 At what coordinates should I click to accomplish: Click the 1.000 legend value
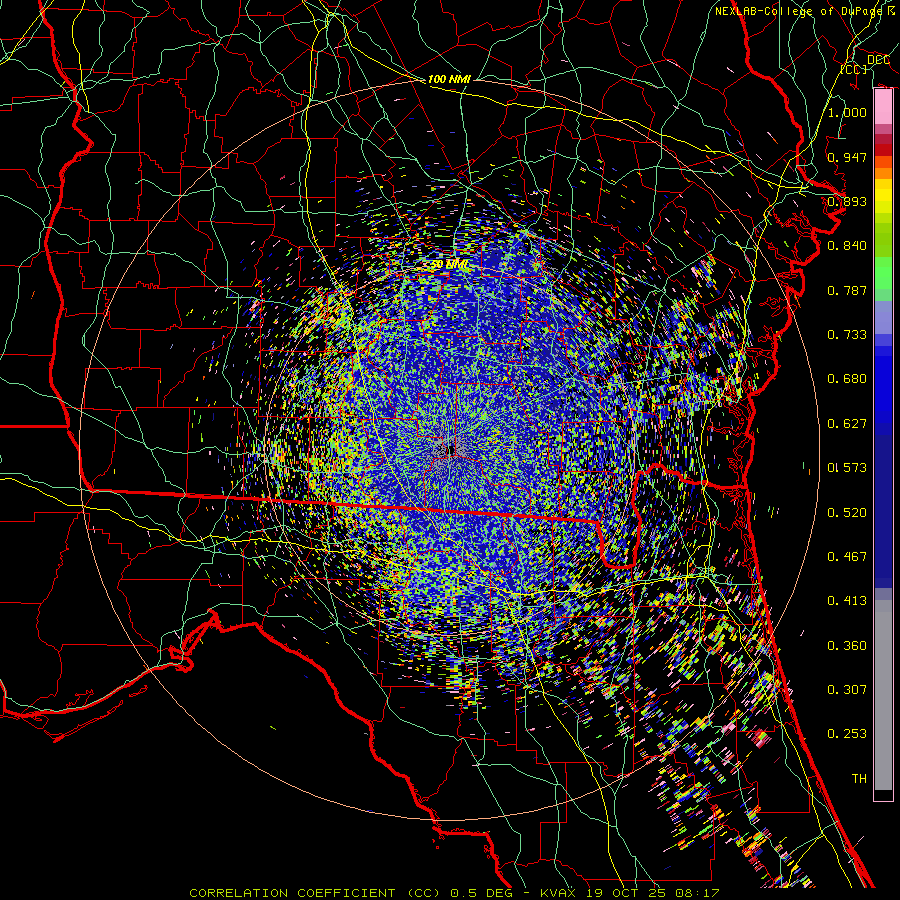click(x=847, y=112)
